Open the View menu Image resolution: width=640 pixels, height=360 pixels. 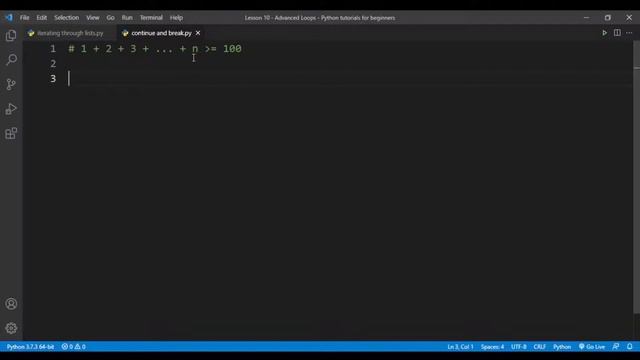(x=93, y=18)
